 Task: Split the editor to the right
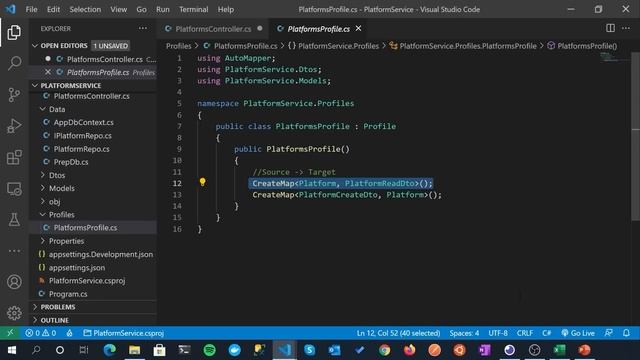click(x=610, y=28)
